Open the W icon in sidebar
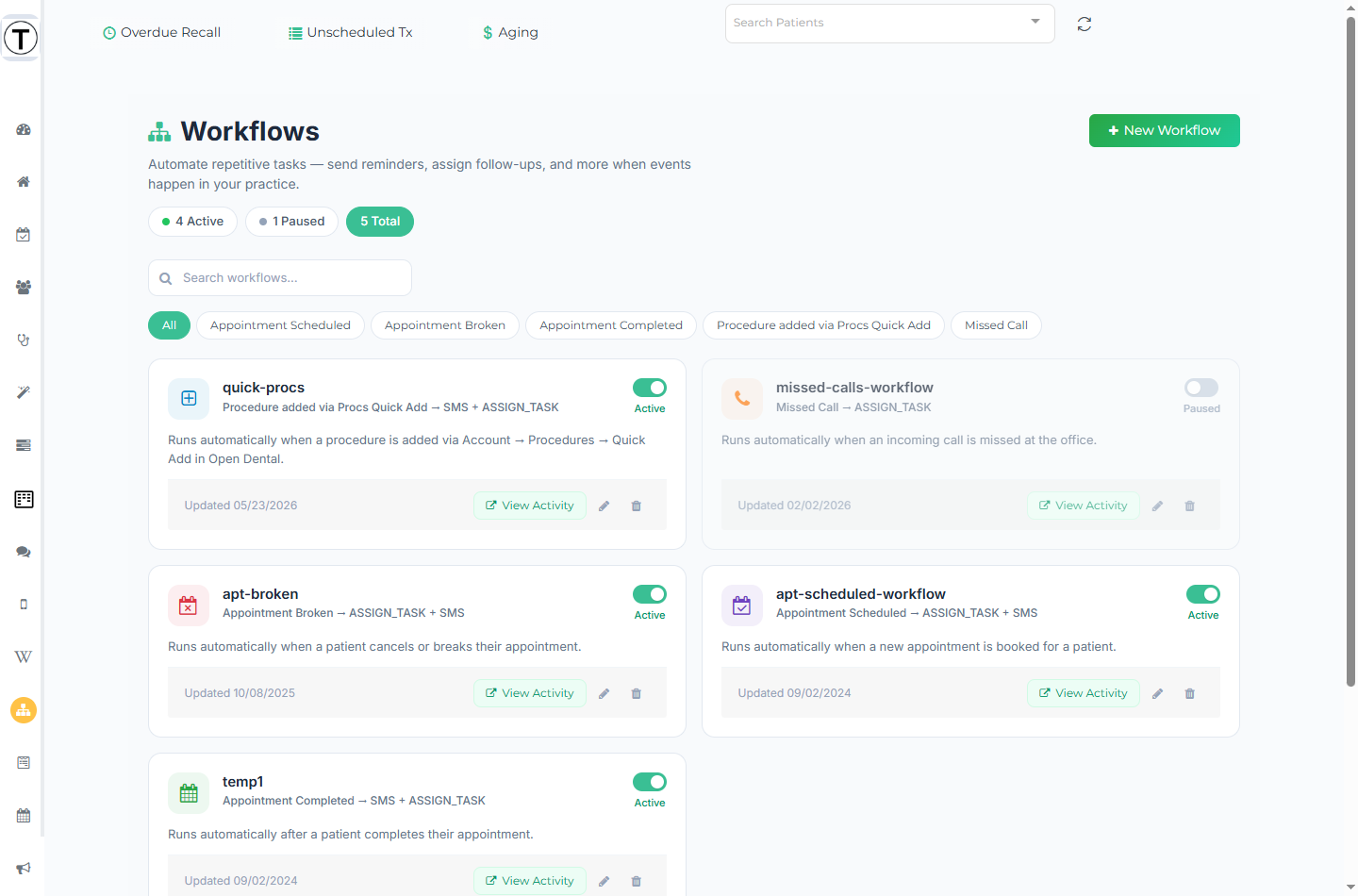The width and height of the screenshot is (1358, 896). click(24, 656)
